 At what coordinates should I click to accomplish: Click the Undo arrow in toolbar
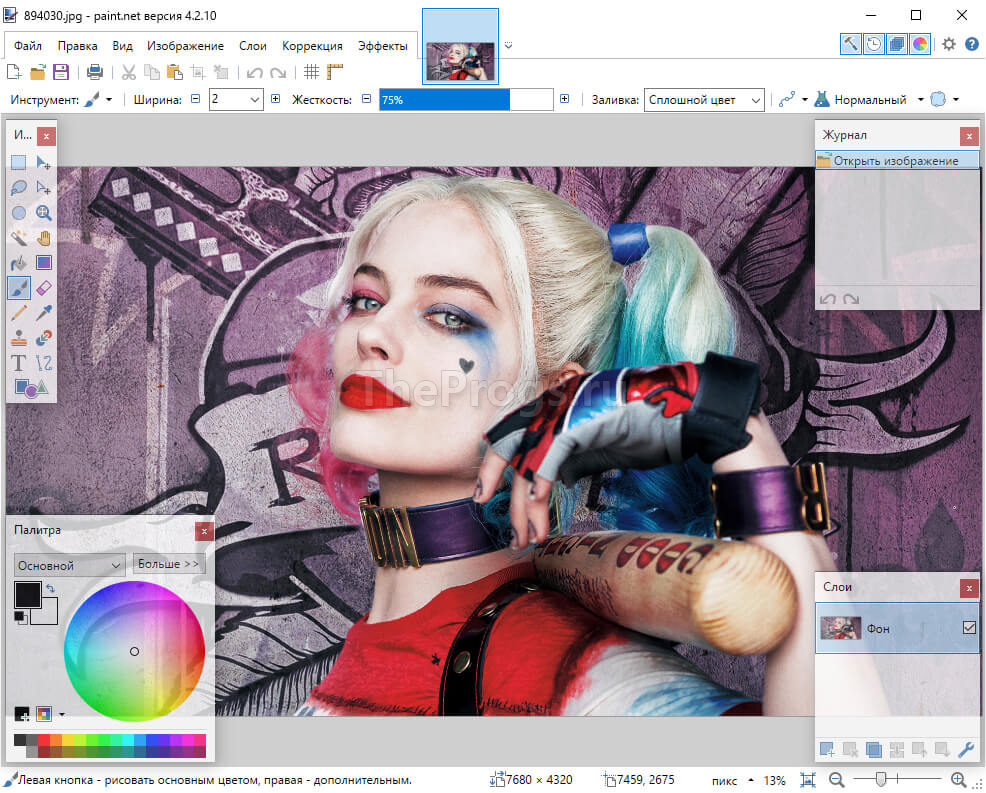pyautogui.click(x=255, y=72)
